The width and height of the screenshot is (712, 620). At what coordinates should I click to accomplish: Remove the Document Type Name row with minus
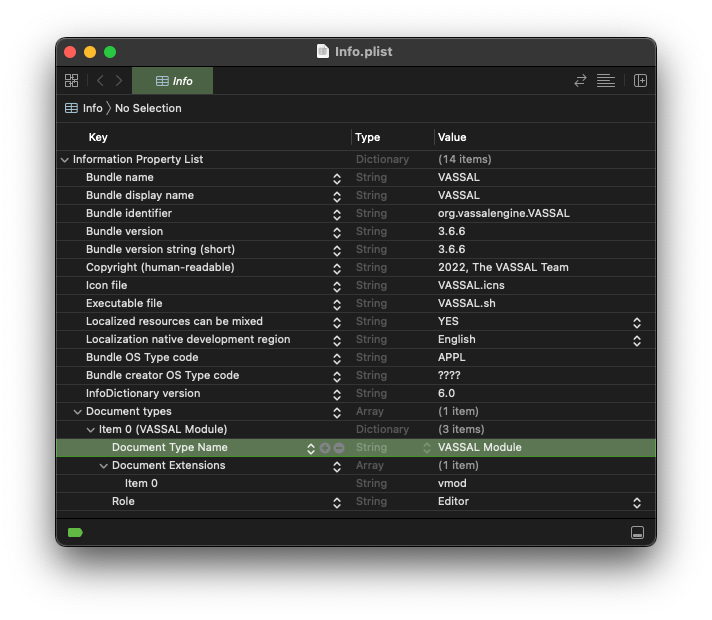[339, 448]
